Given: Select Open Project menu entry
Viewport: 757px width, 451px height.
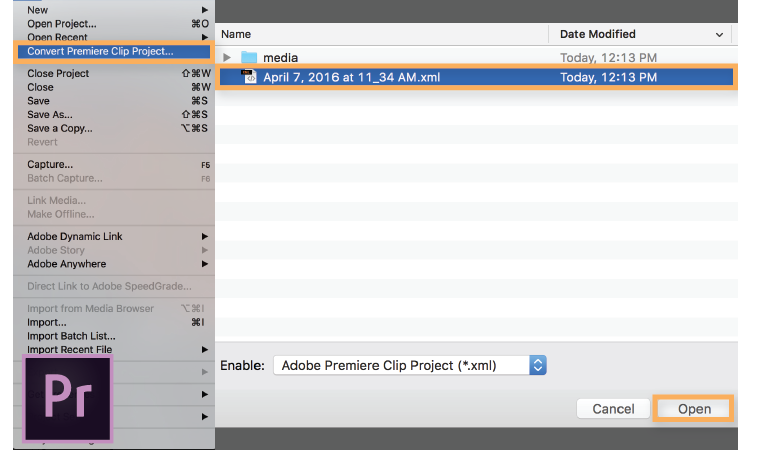Looking at the screenshot, I should [x=62, y=23].
